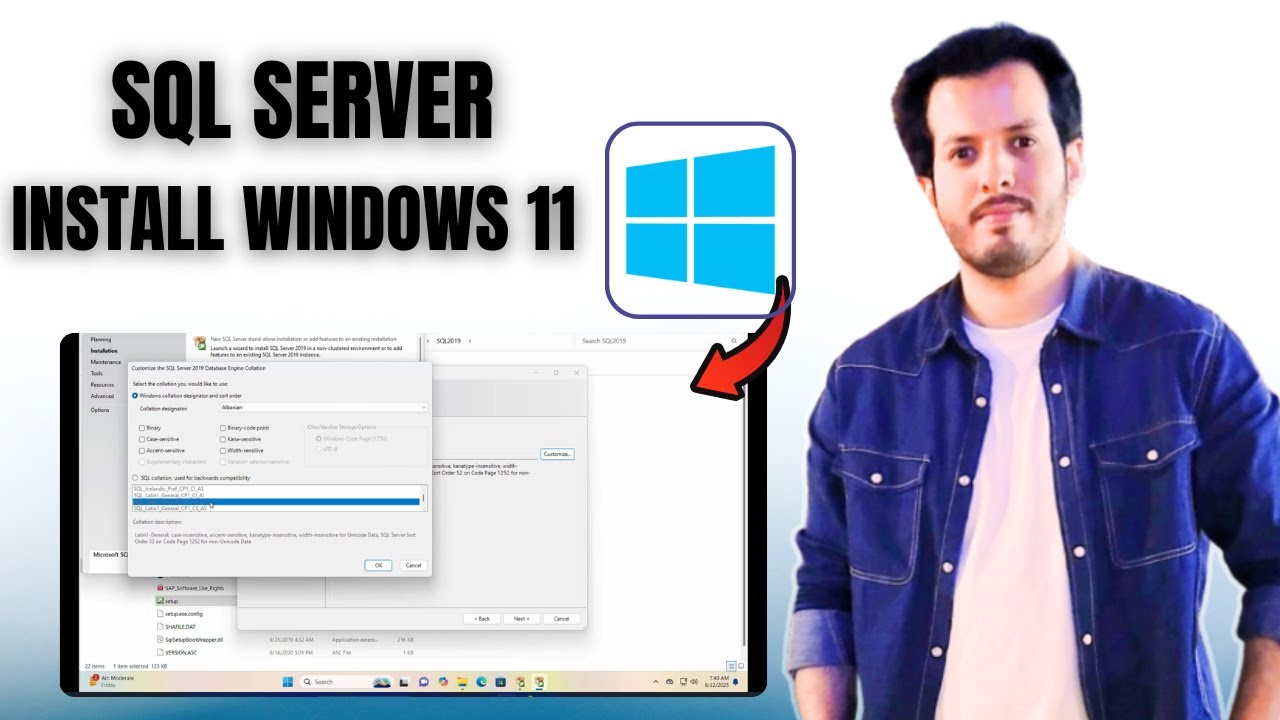
Task: Open notifications bell in system tray
Action: tap(736, 682)
